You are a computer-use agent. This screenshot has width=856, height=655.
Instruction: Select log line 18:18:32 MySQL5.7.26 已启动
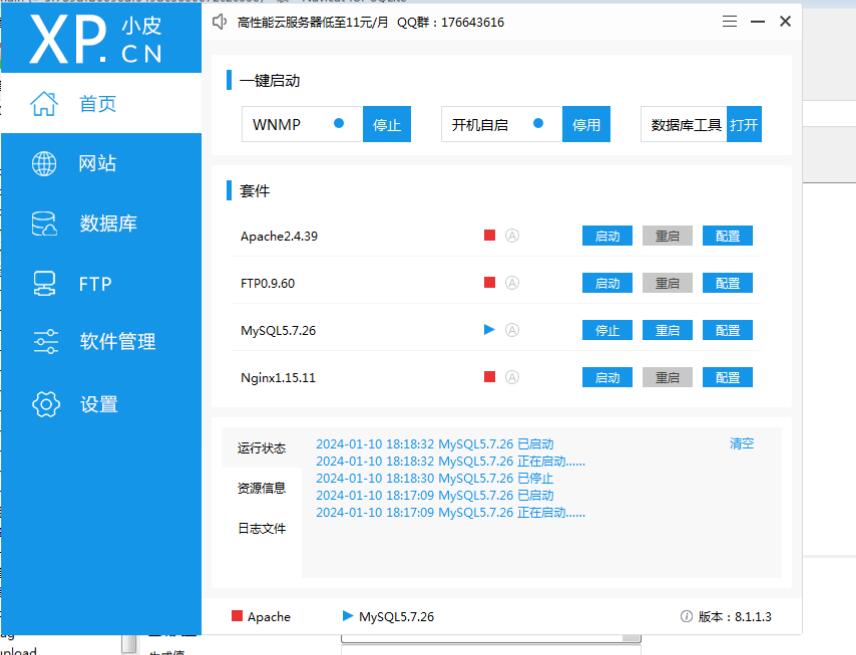(x=435, y=444)
